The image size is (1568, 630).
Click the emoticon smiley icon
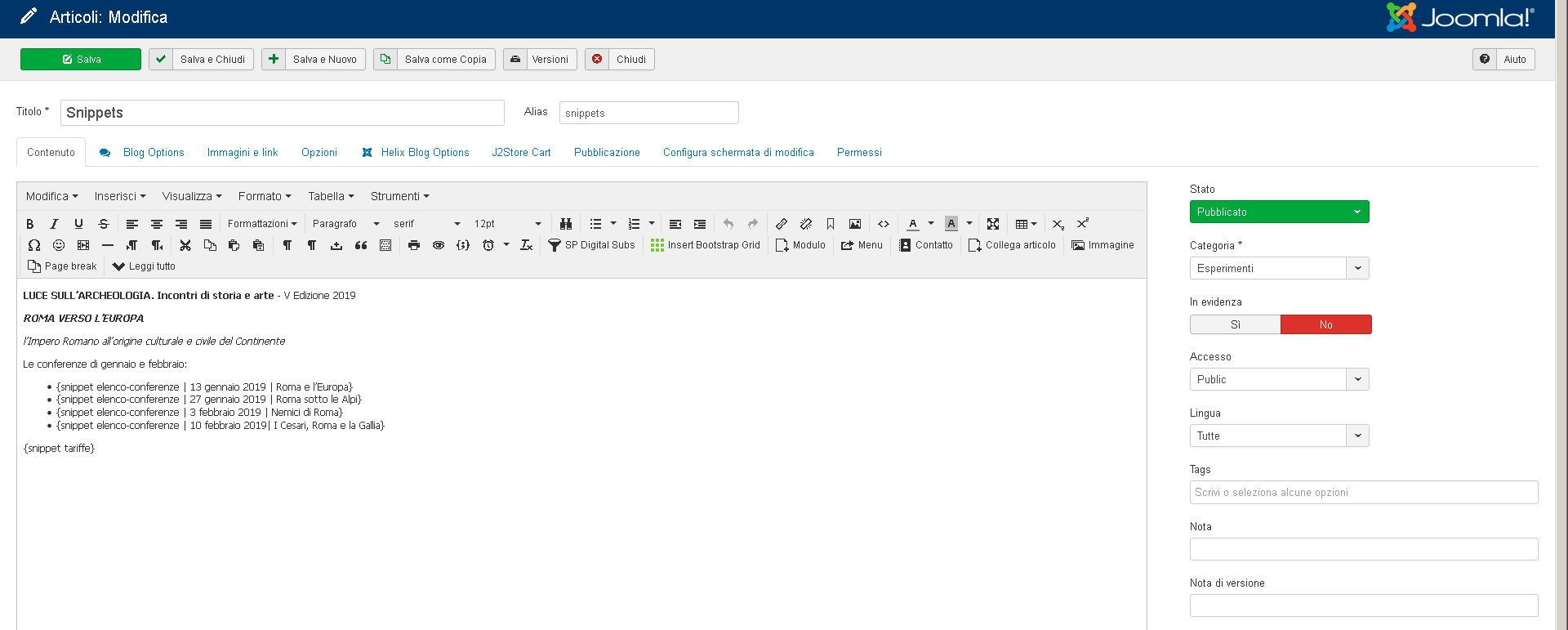59,245
